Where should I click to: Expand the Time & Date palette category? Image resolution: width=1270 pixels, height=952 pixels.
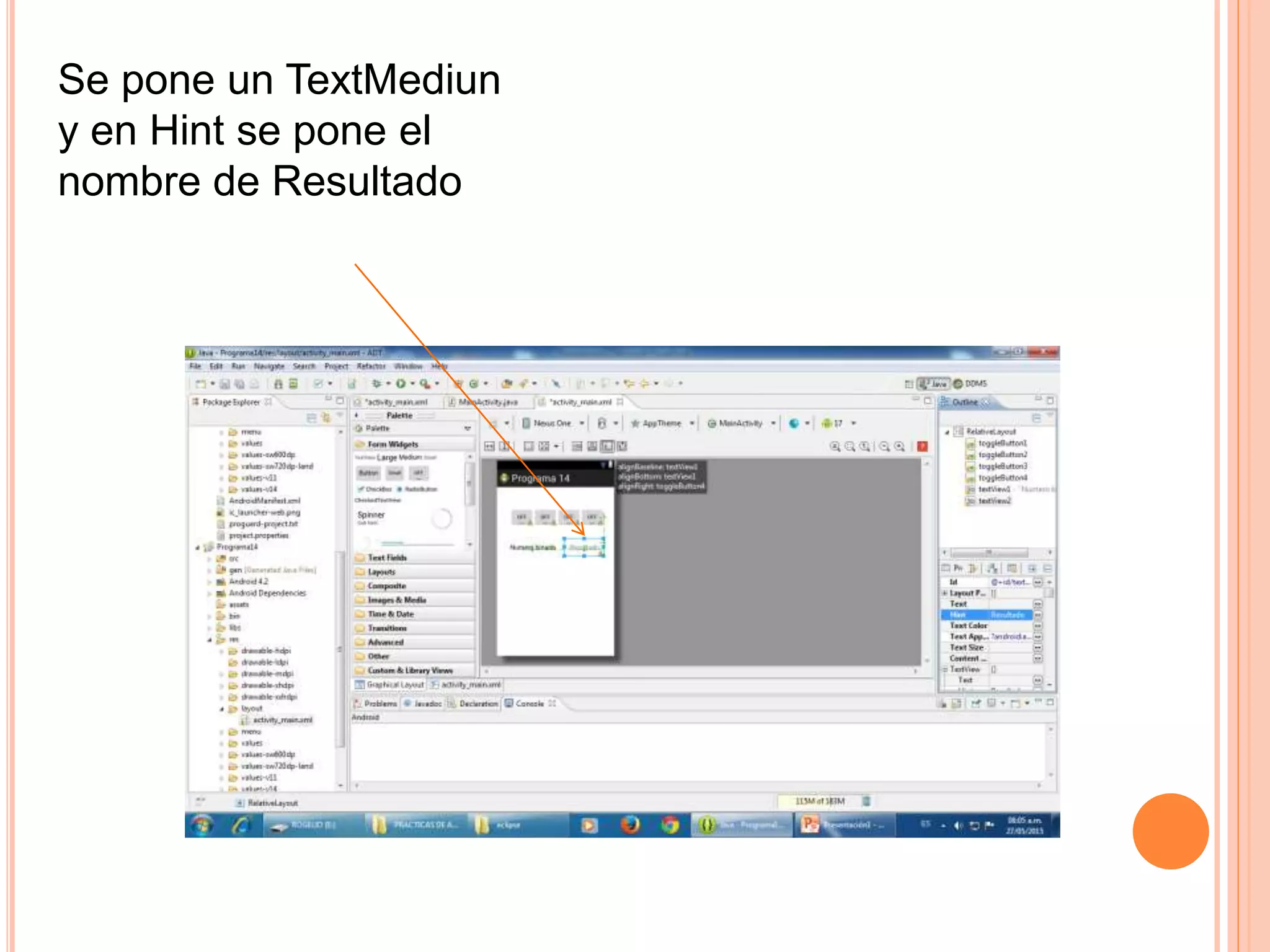click(414, 614)
